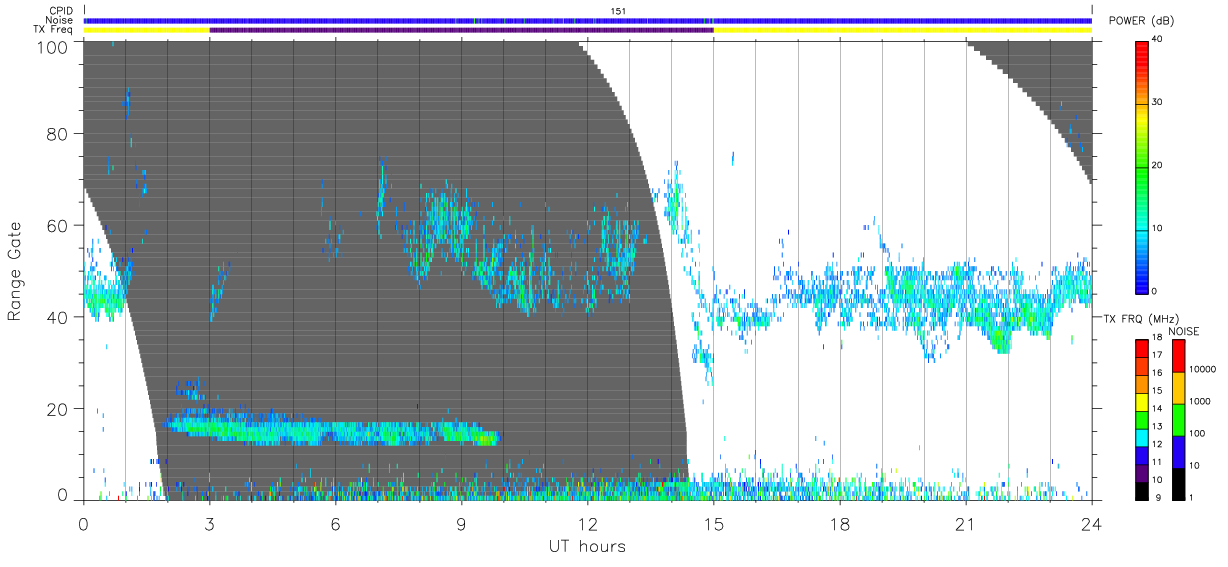Click the TX Freq row label
The image size is (1228, 567).
[x=53, y=30]
